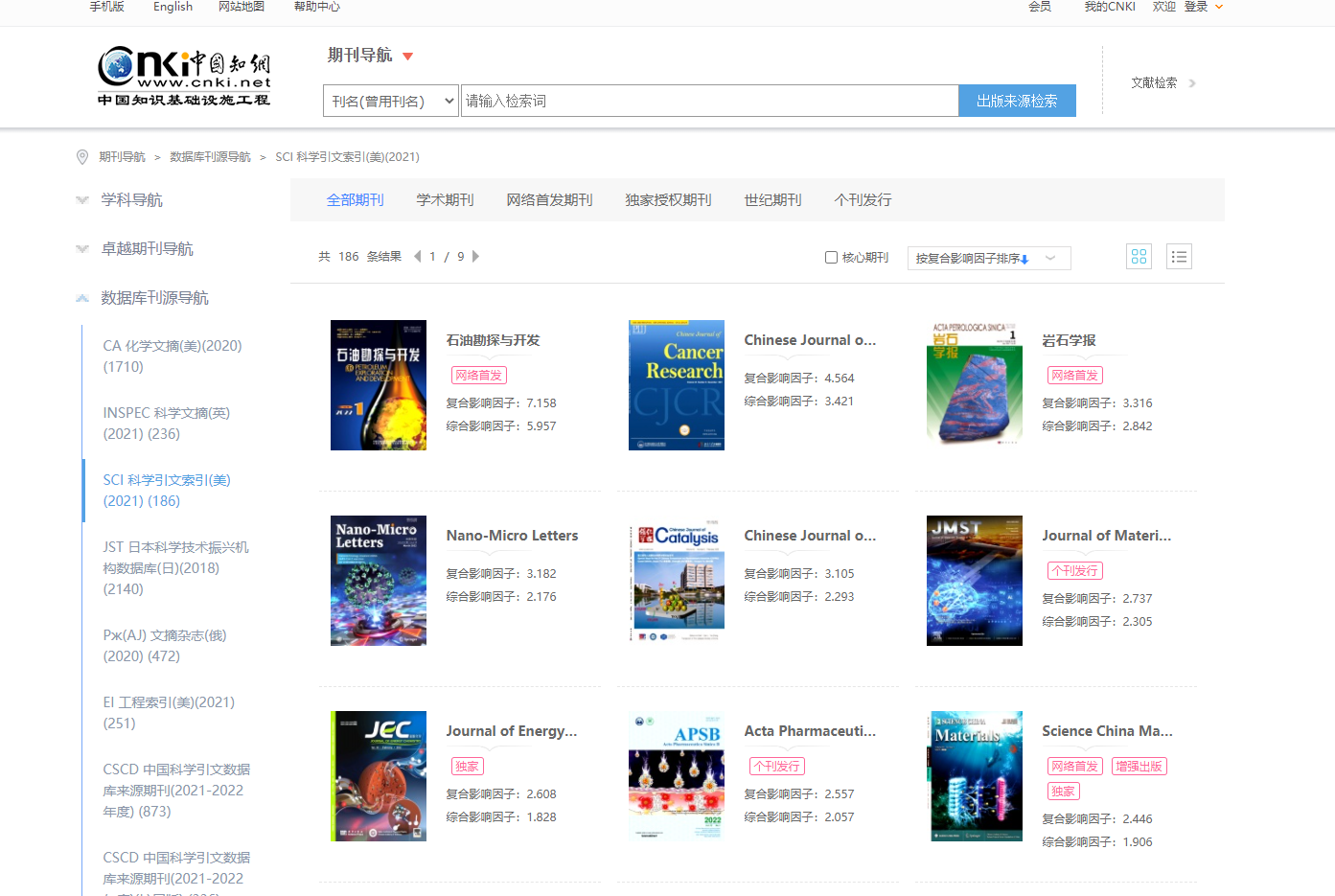The height and width of the screenshot is (896, 1335).
Task: Switch to the 学术期刊 tab
Action: (x=445, y=199)
